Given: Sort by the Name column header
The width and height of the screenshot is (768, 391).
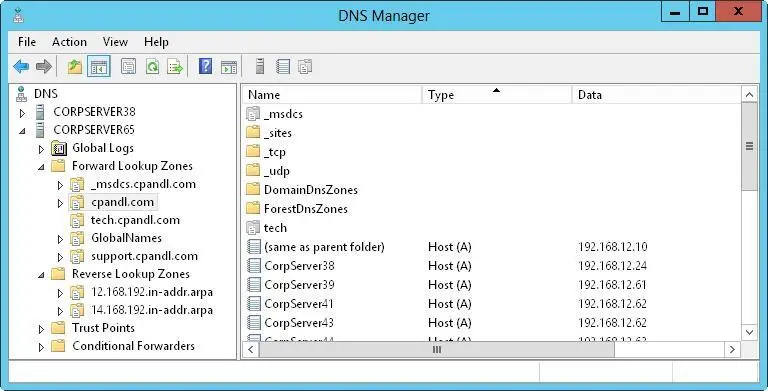Looking at the screenshot, I should pos(332,95).
